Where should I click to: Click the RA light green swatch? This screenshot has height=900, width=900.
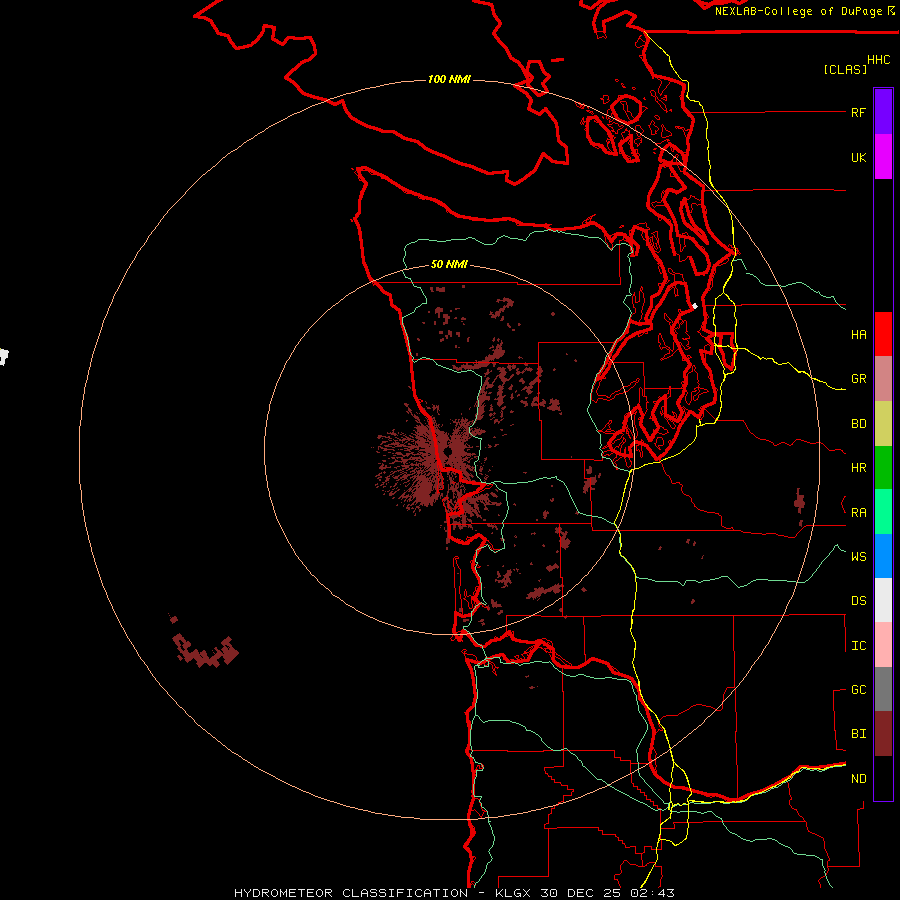[883, 512]
